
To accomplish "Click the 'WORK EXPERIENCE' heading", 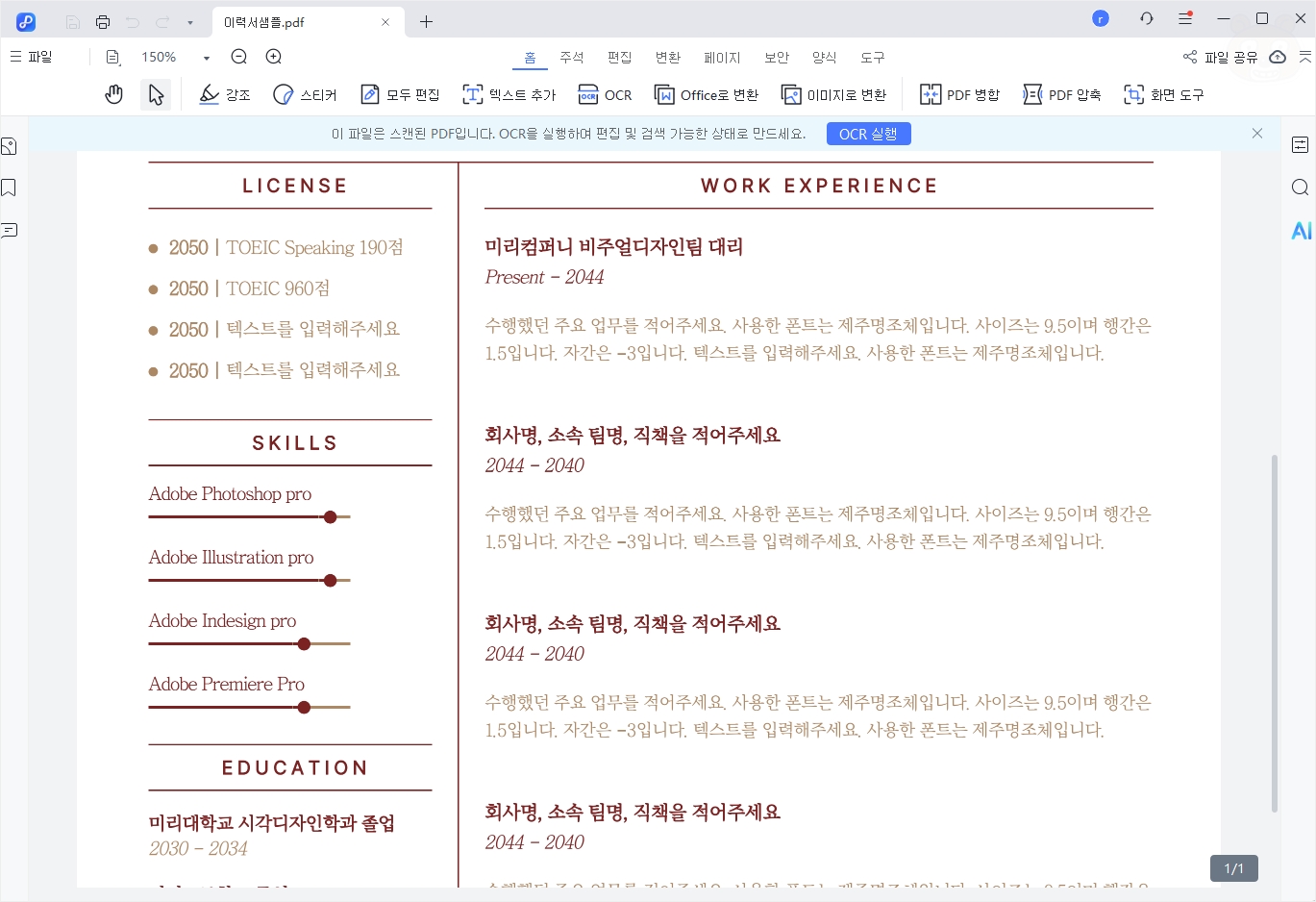I will (x=819, y=186).
